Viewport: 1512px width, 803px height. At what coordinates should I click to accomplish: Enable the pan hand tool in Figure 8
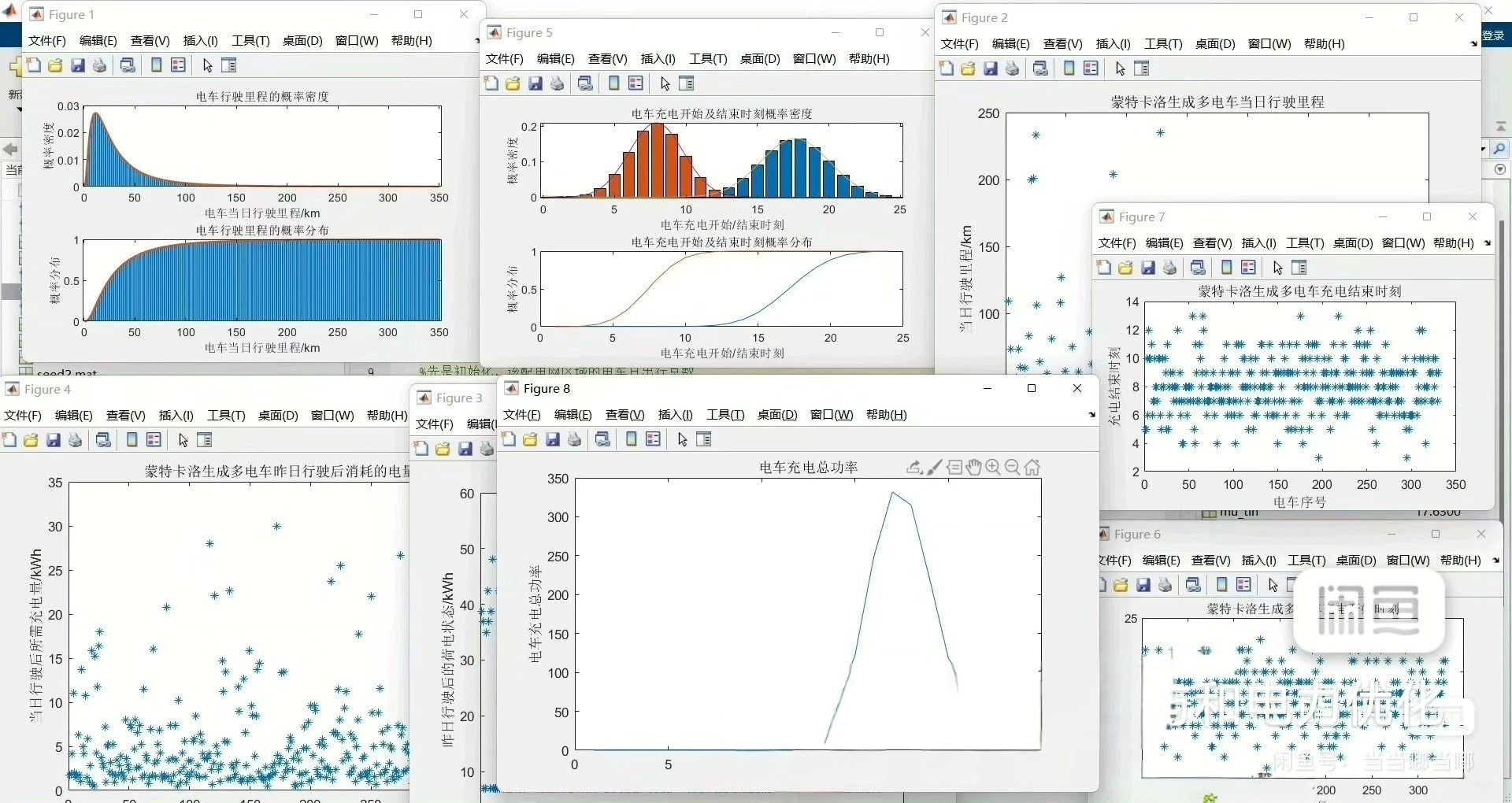tap(973, 468)
